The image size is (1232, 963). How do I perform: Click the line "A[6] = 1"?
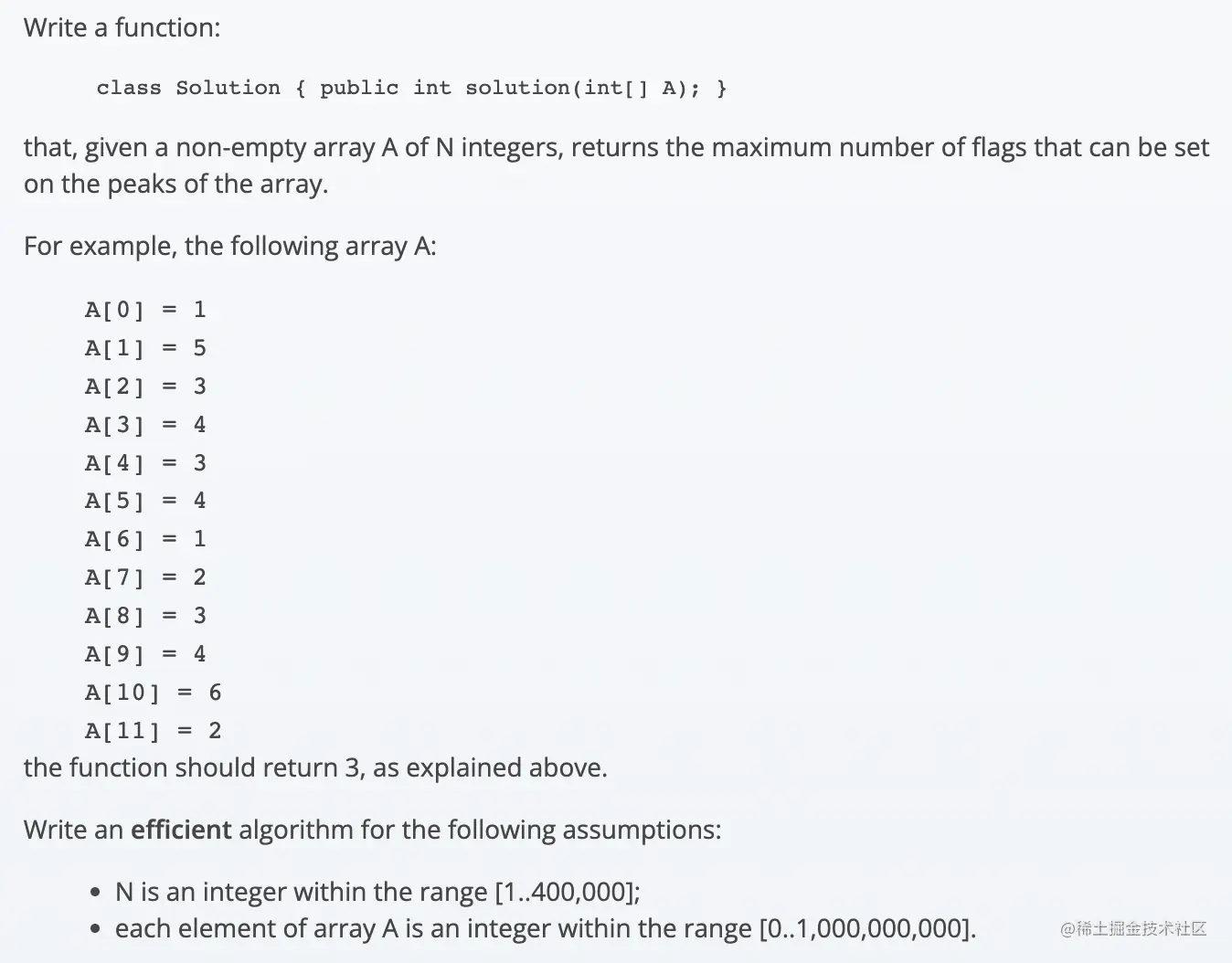(145, 539)
